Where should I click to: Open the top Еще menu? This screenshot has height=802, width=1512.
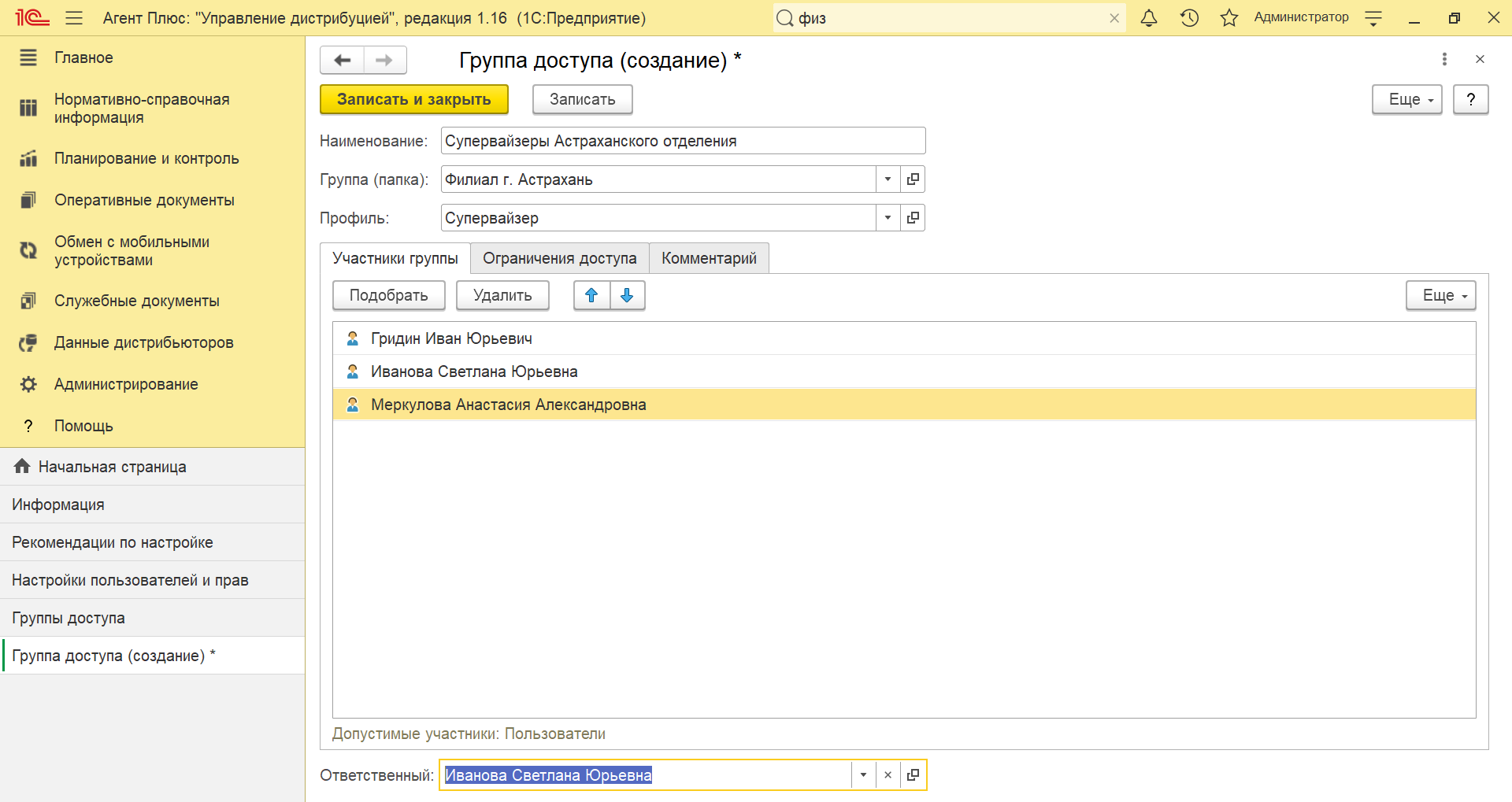point(1406,99)
